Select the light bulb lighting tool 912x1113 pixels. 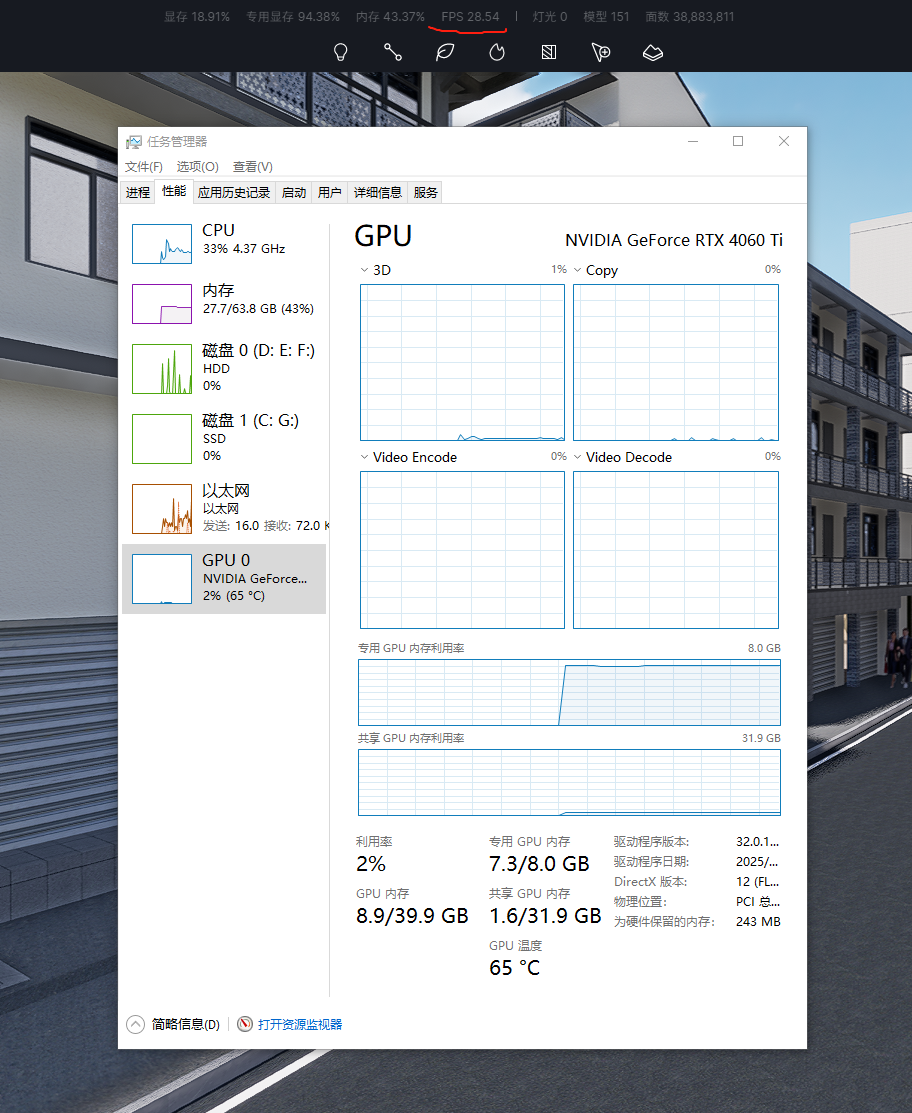pos(340,52)
